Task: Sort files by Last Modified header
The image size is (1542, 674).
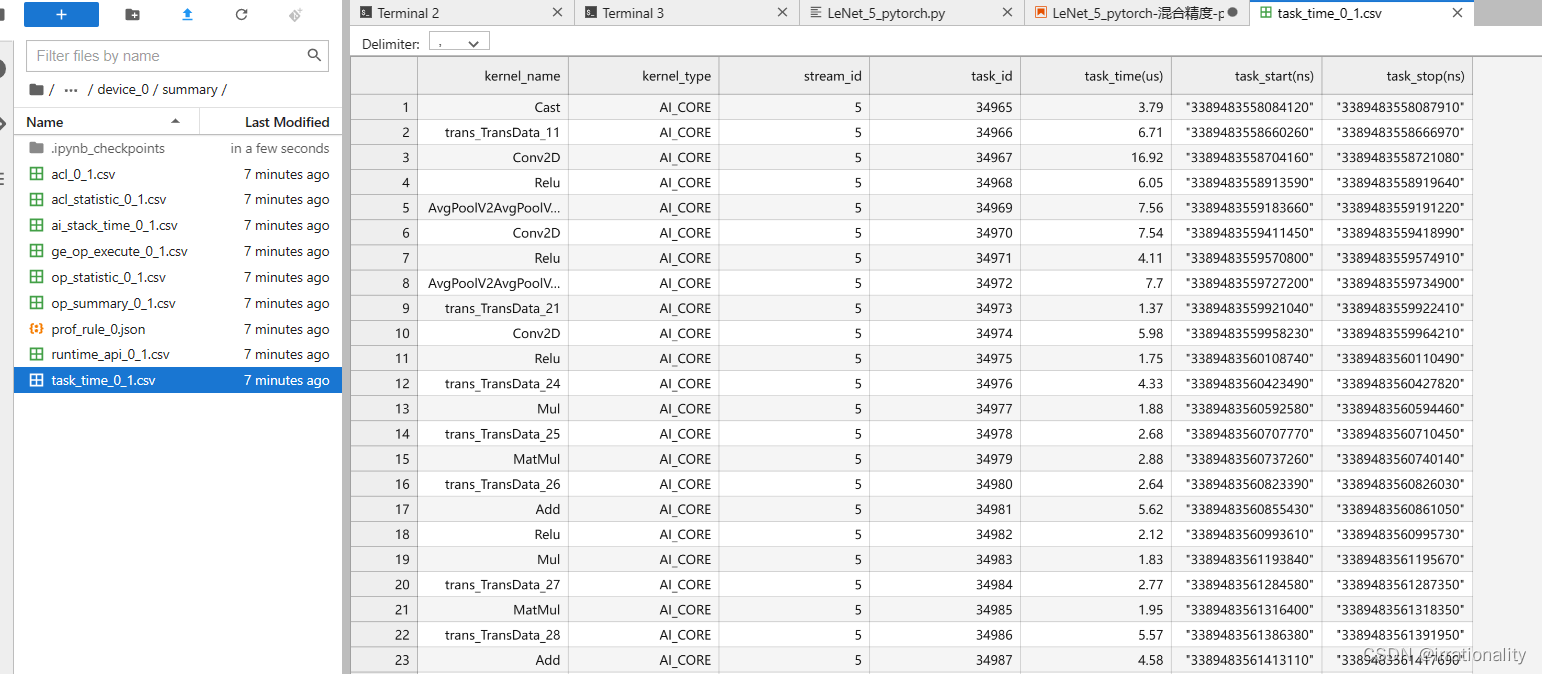Action: tap(271, 122)
